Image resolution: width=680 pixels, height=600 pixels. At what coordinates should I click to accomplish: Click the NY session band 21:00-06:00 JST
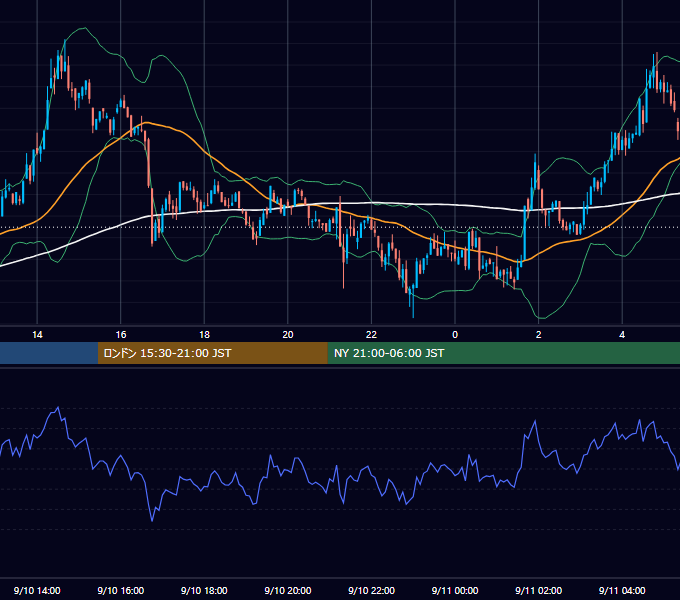click(503, 353)
